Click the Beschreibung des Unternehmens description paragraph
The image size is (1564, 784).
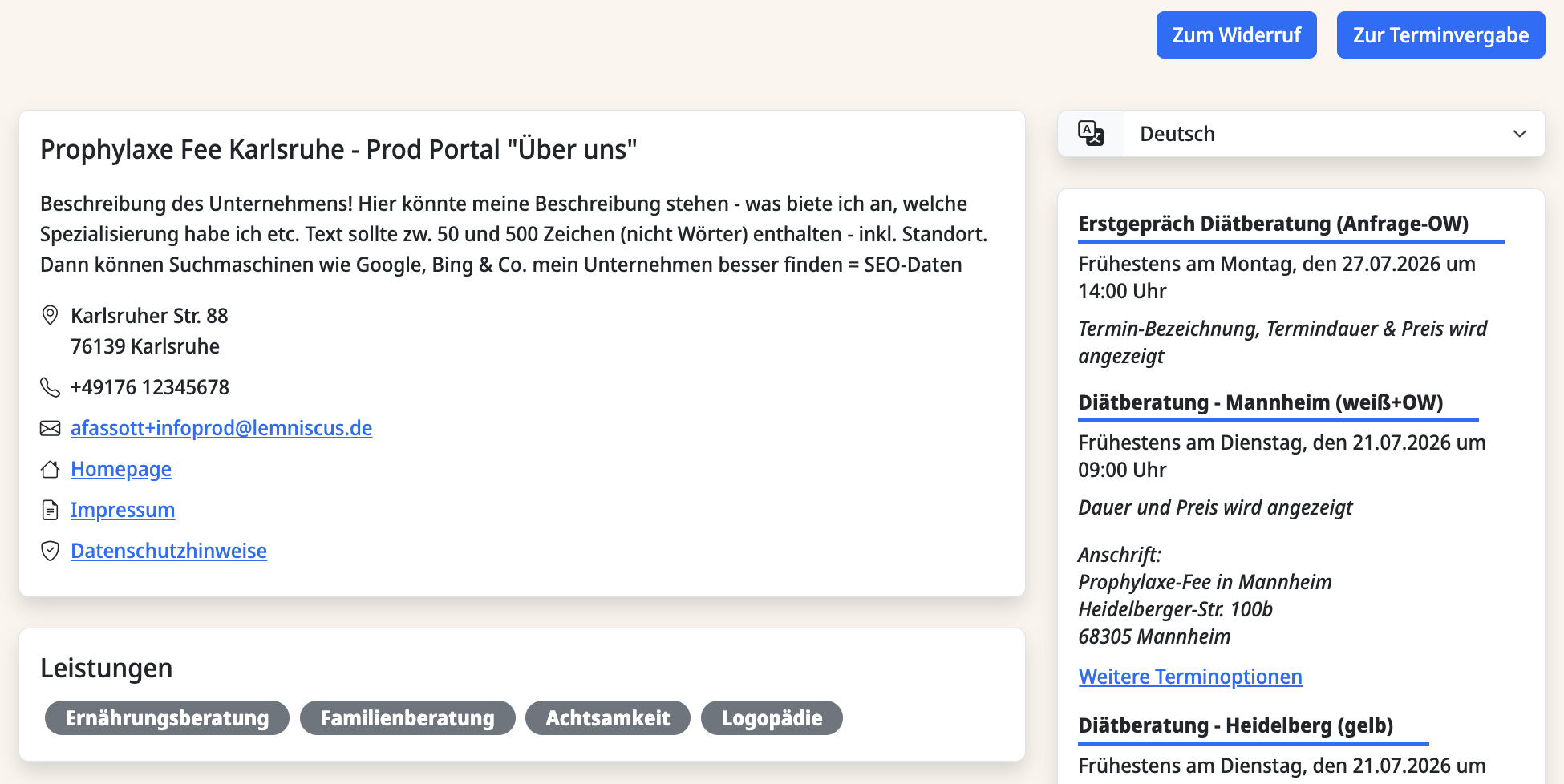click(x=514, y=234)
